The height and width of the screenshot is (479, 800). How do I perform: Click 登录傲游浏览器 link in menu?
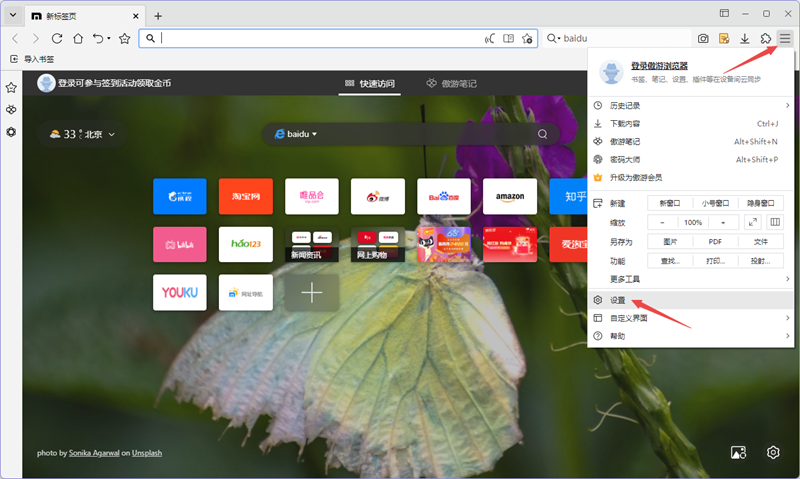click(659, 66)
